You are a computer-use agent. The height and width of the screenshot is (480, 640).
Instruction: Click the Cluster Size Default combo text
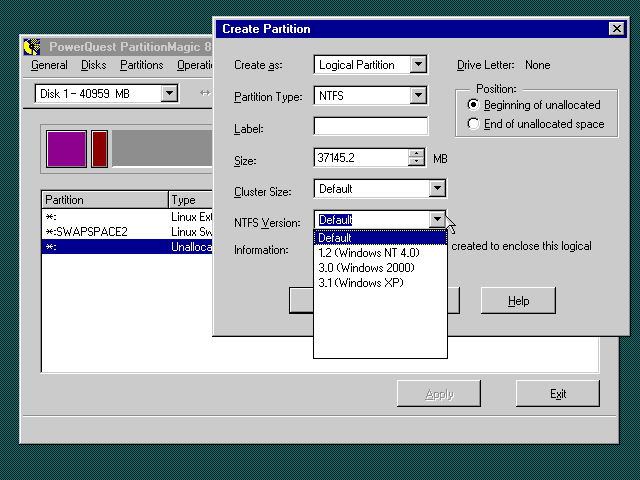tap(336, 189)
